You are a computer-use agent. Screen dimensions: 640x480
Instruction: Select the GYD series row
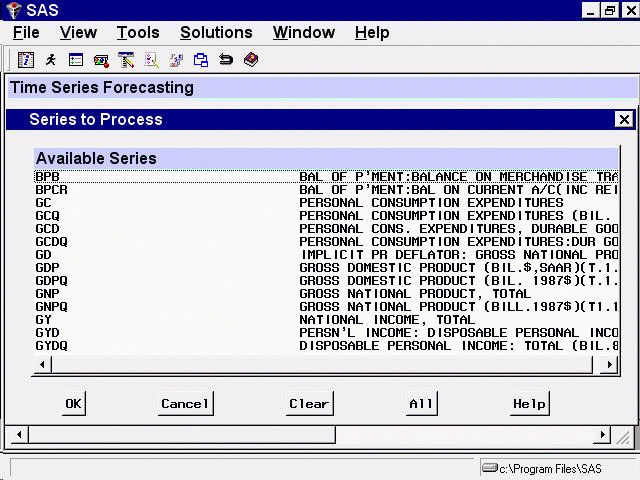point(326,333)
